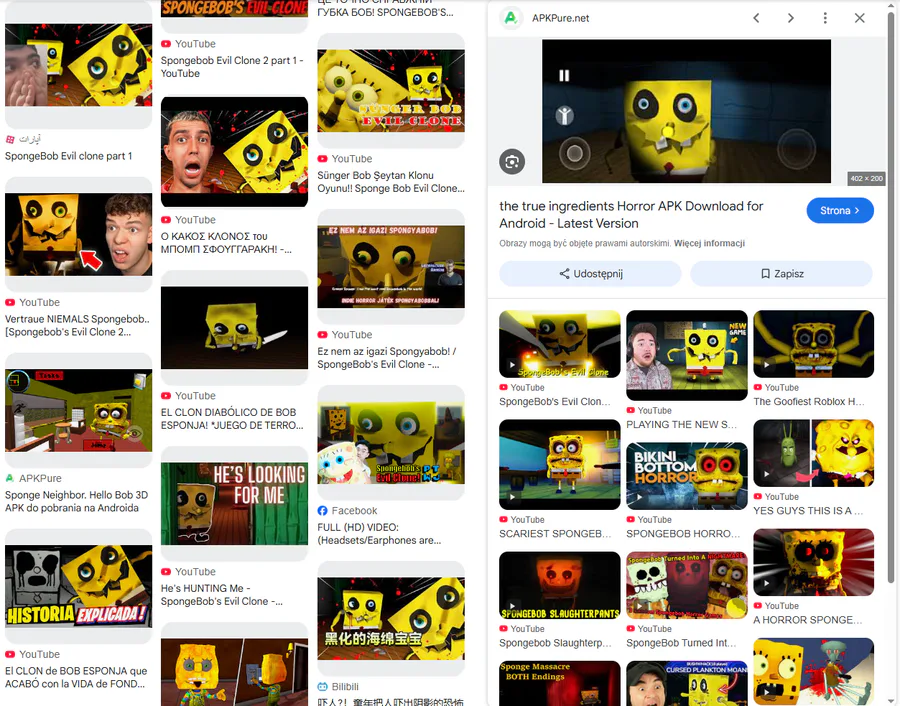This screenshot has height=706, width=900.
Task: Open the three-dot options menu in preview panel
Action: [x=825, y=18]
